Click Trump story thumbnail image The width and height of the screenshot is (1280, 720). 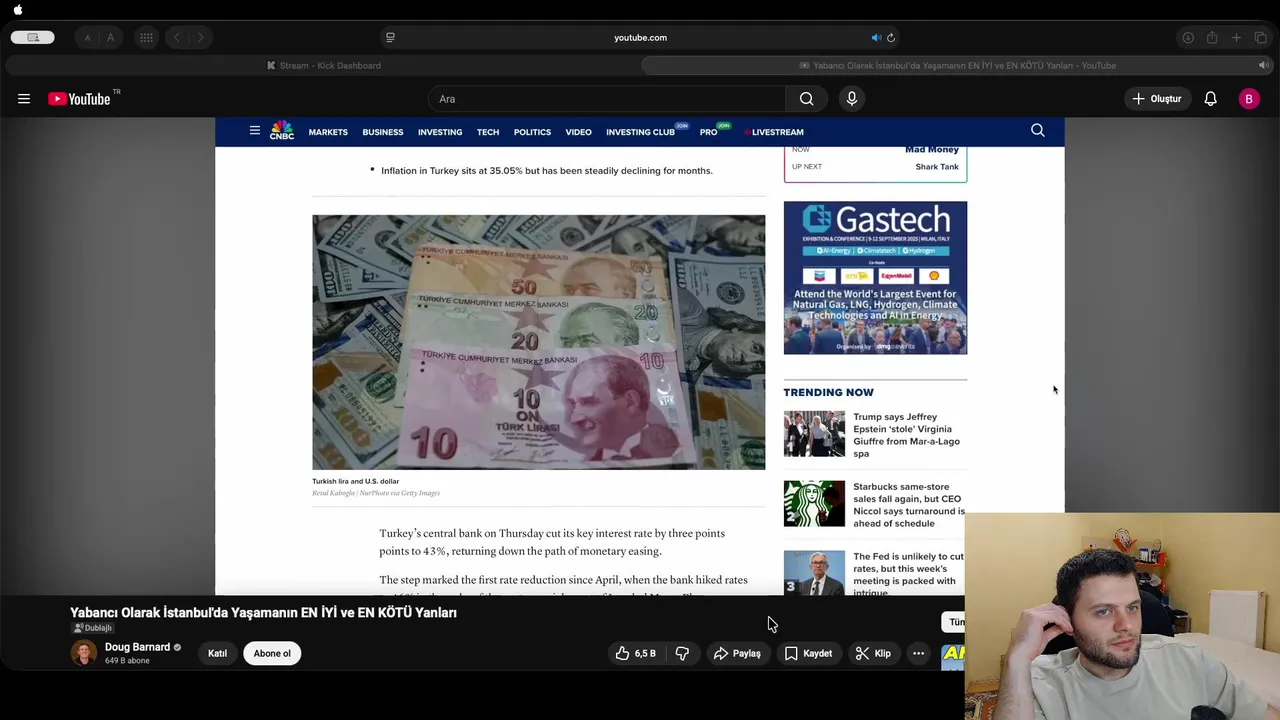814,434
